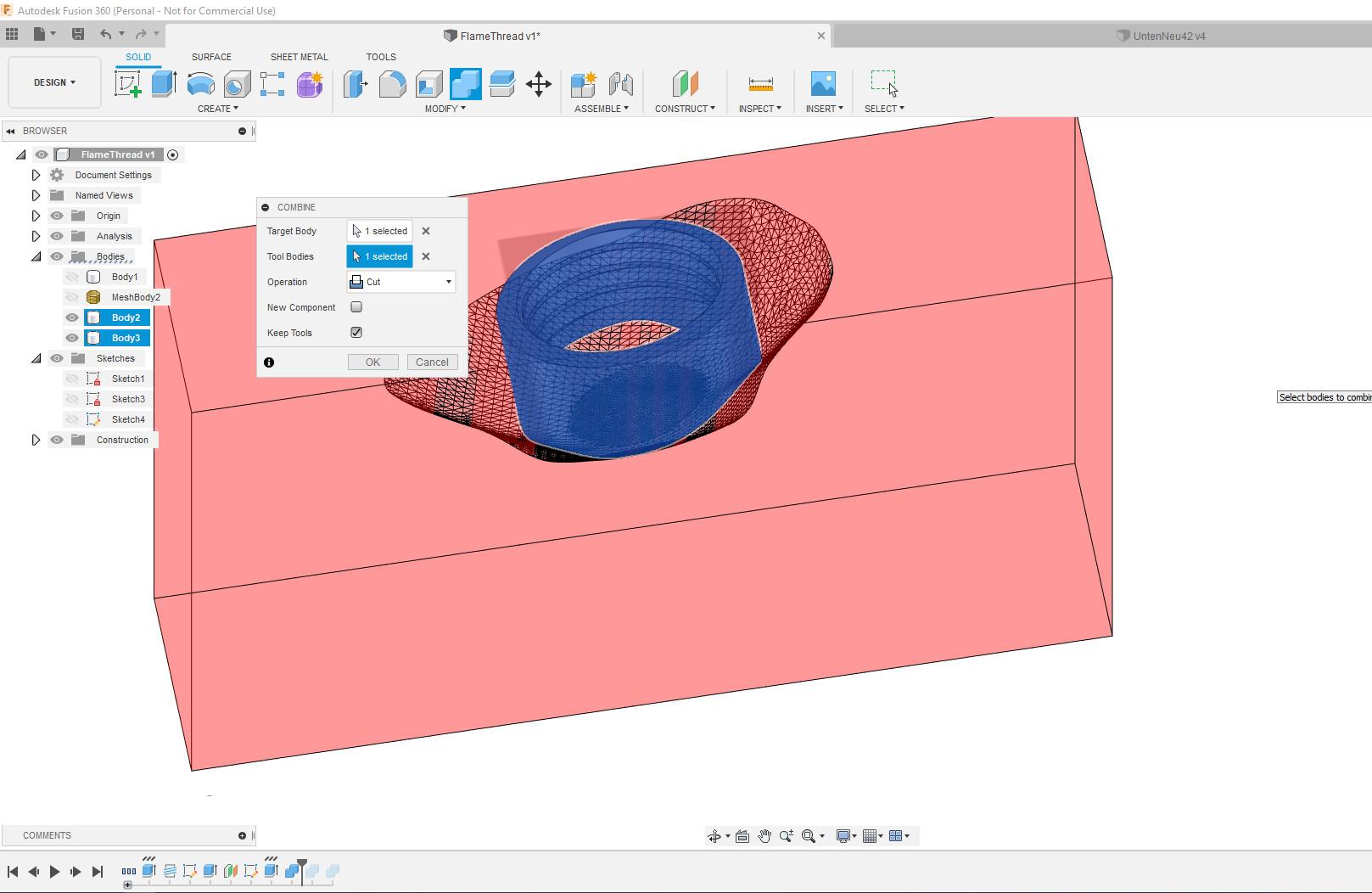Select the Revolve tool icon

click(x=200, y=84)
